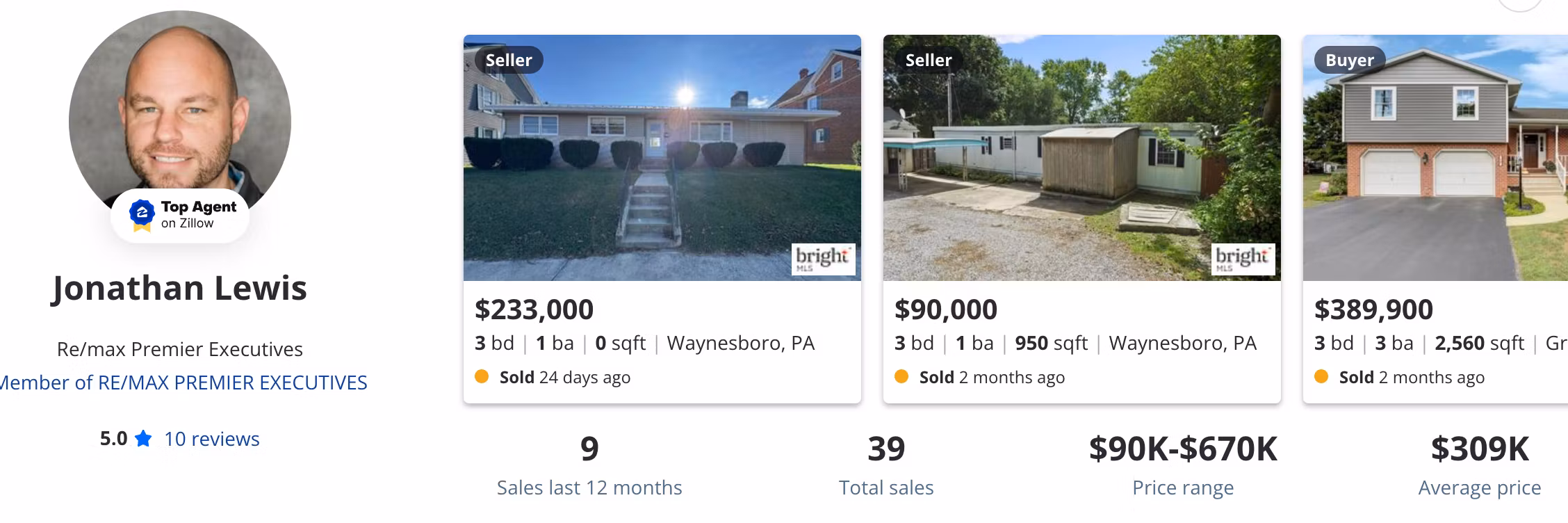Click the $389,900 listing price
1568x523 pixels.
(x=1373, y=309)
